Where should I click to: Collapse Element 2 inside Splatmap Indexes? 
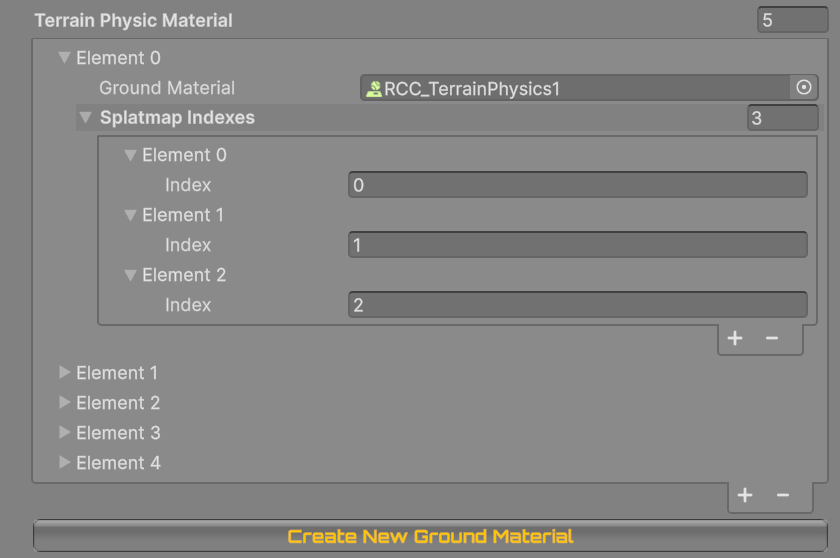[130, 275]
